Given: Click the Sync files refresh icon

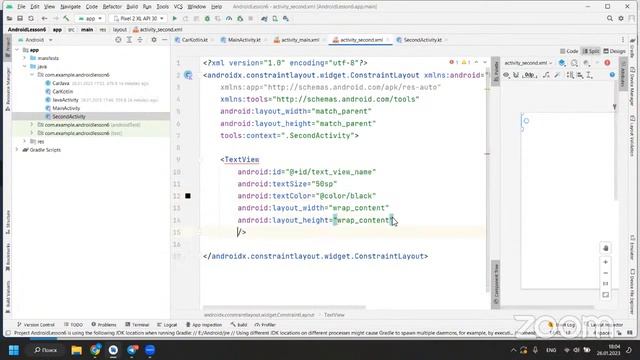Looking at the screenshot, I should 31,18.
